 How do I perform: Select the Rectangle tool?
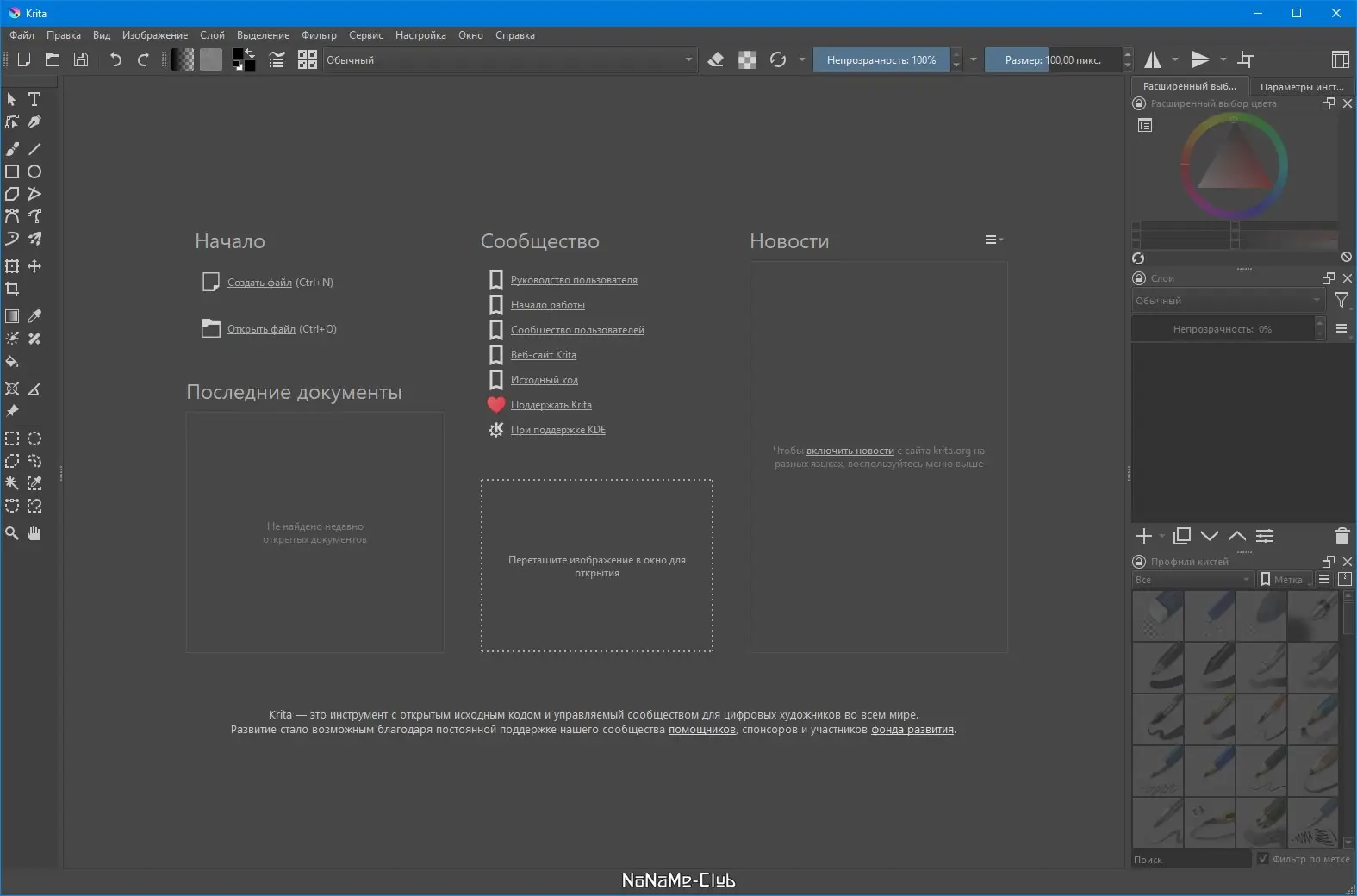(12, 171)
